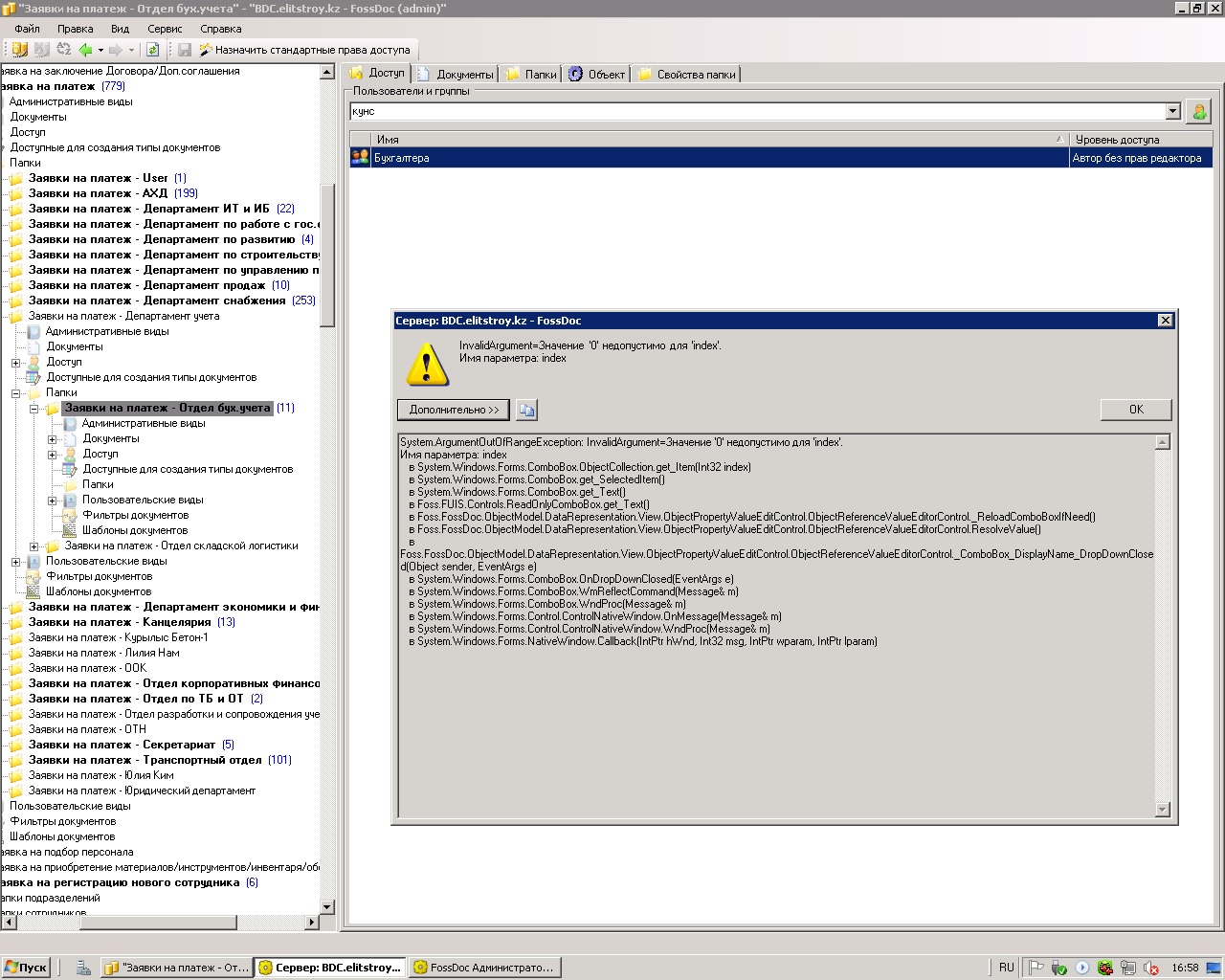This screenshot has width=1225, height=980.
Task: Click the Бухгалтера group icon in list
Action: coord(361,158)
